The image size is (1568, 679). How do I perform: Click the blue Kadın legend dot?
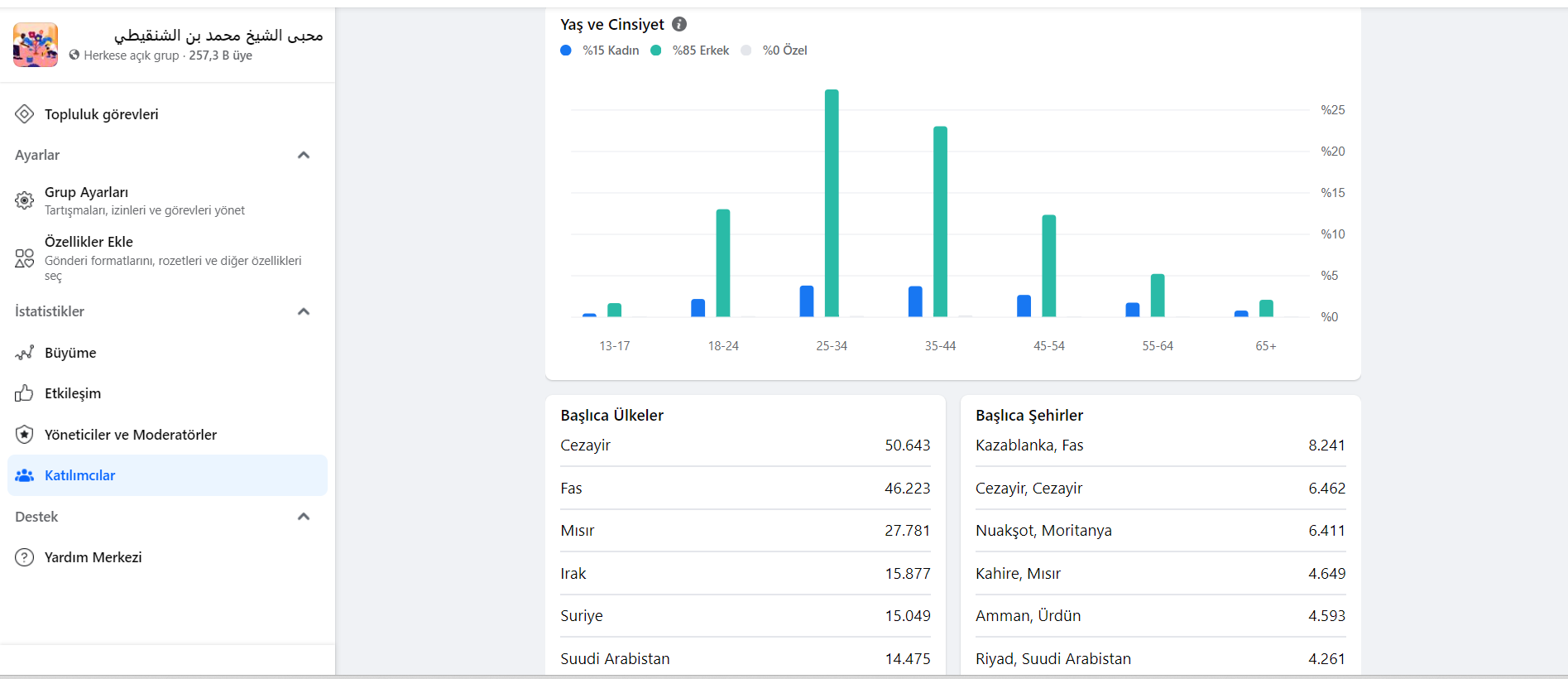tap(566, 51)
